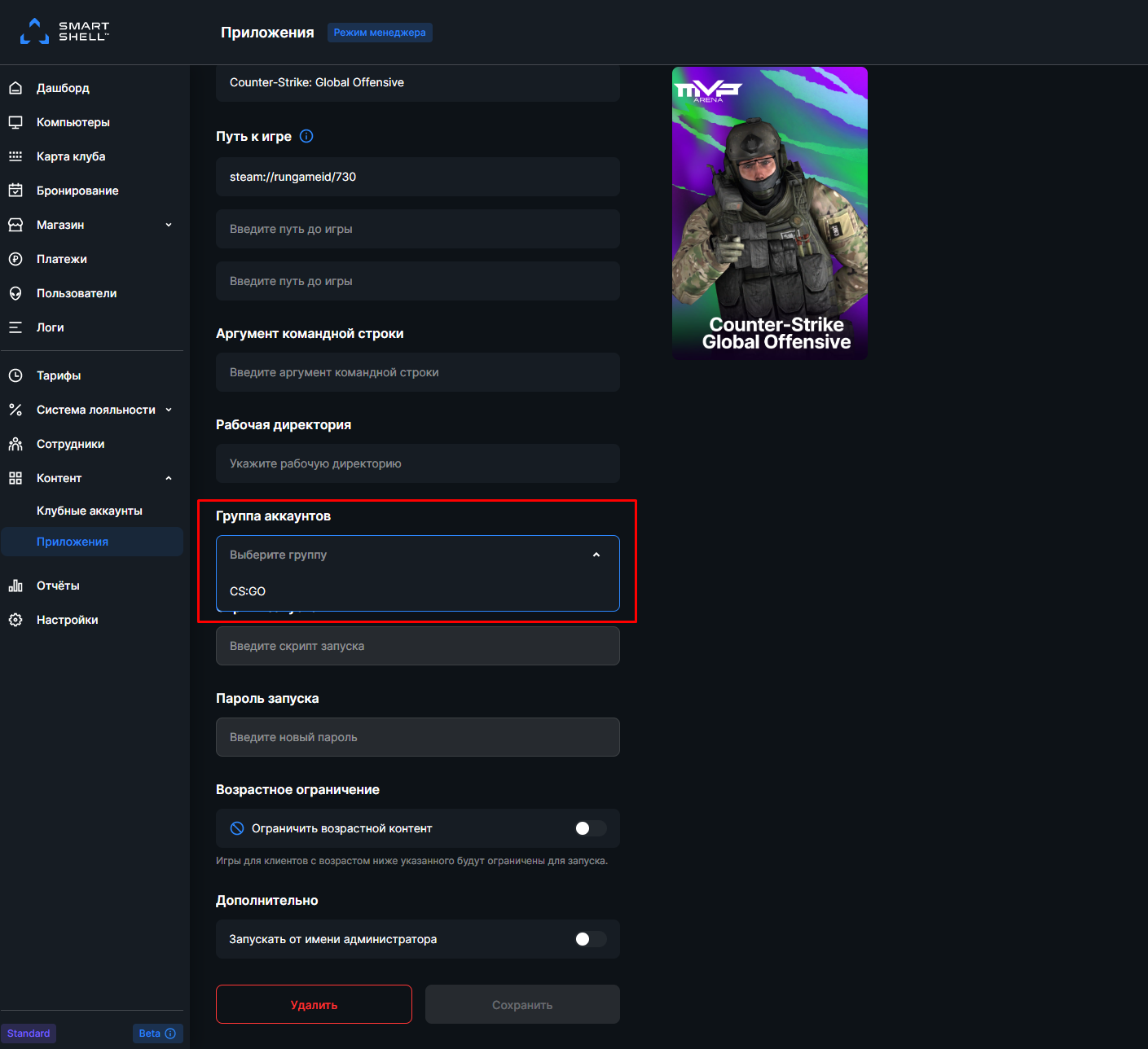This screenshot has height=1049, width=1148.
Task: Click the Магазин shop icon
Action: (x=15, y=225)
